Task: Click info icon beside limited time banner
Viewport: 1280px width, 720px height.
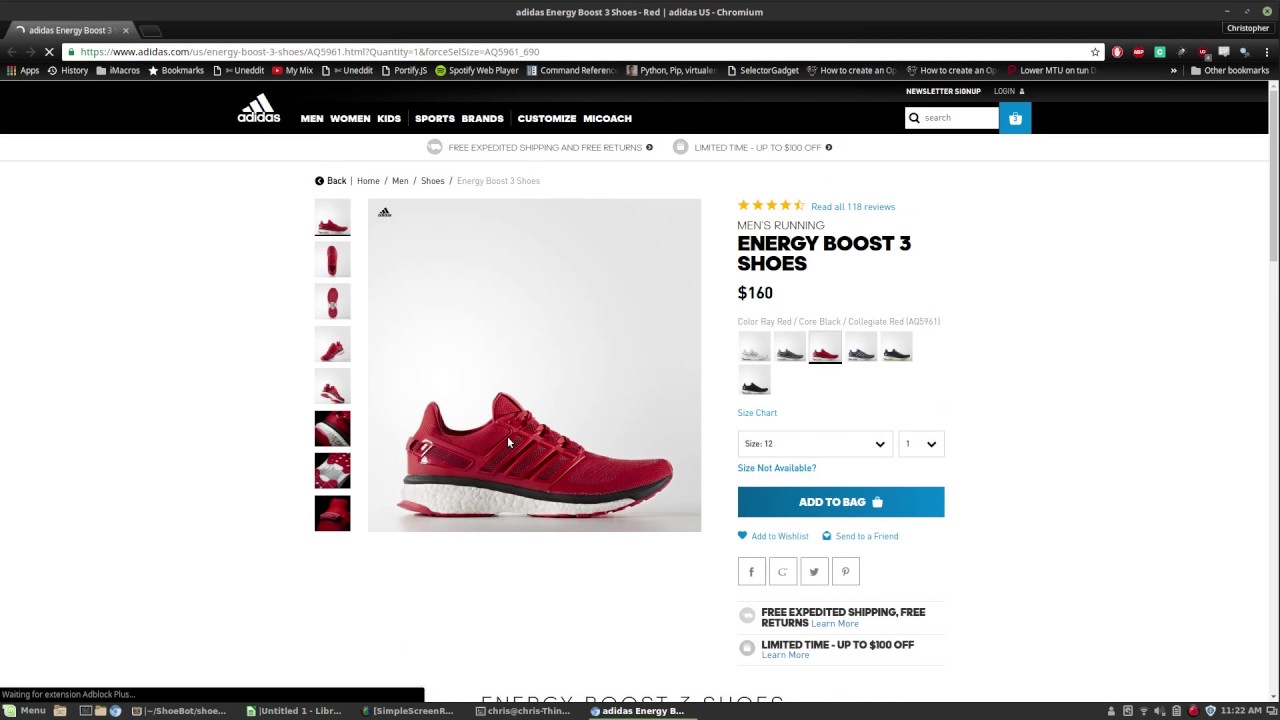Action: coord(828,147)
